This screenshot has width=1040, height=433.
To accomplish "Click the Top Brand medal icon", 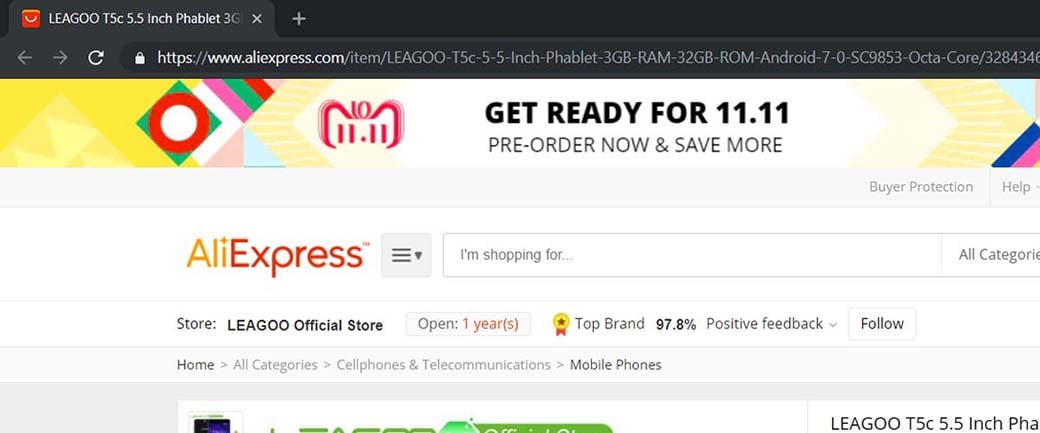I will coord(561,324).
